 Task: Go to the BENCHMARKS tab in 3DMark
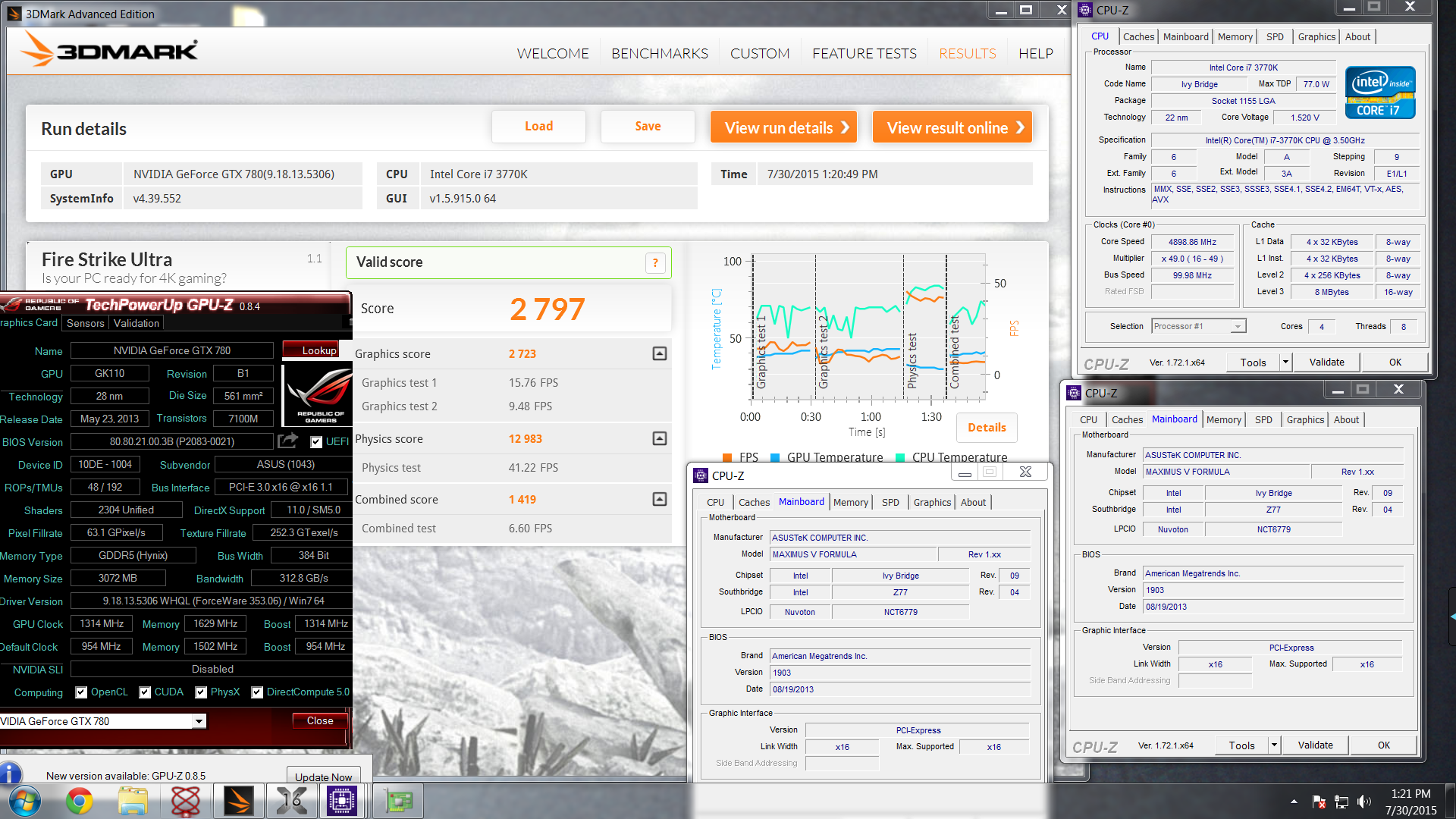click(660, 53)
